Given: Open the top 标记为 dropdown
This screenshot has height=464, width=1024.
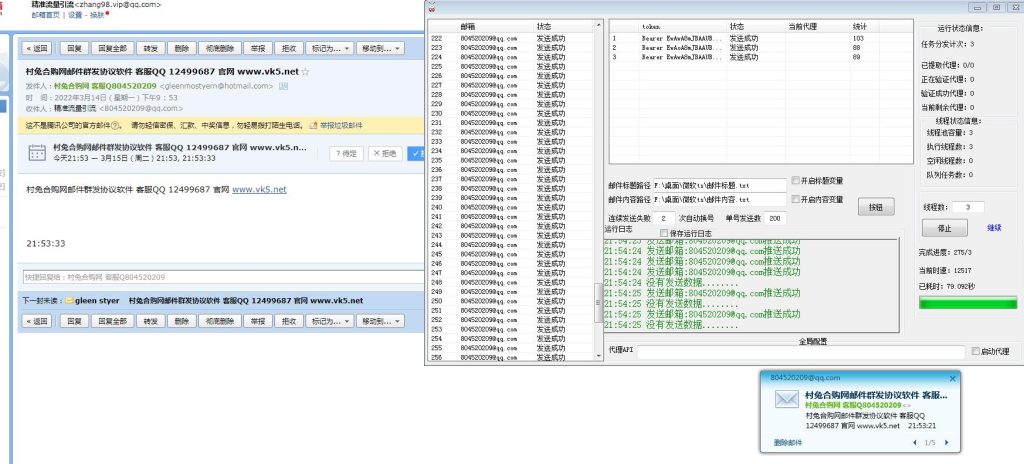Looking at the screenshot, I should click(329, 47).
